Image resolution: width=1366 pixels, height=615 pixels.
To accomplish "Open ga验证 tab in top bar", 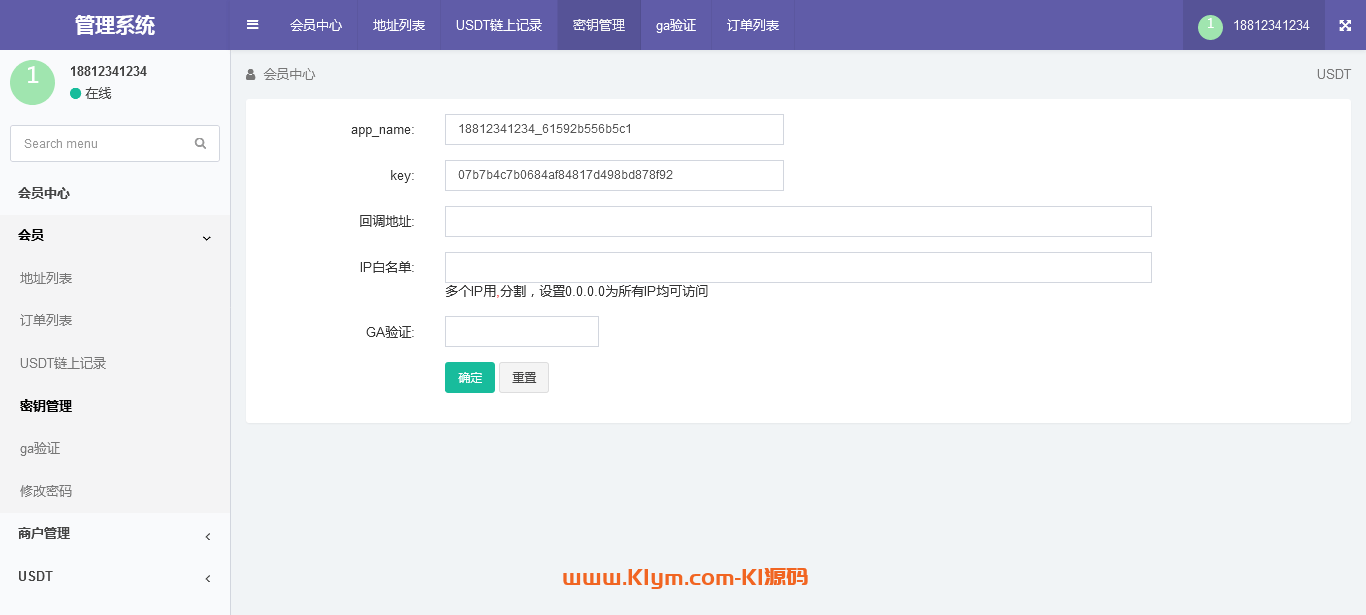I will [x=676, y=25].
